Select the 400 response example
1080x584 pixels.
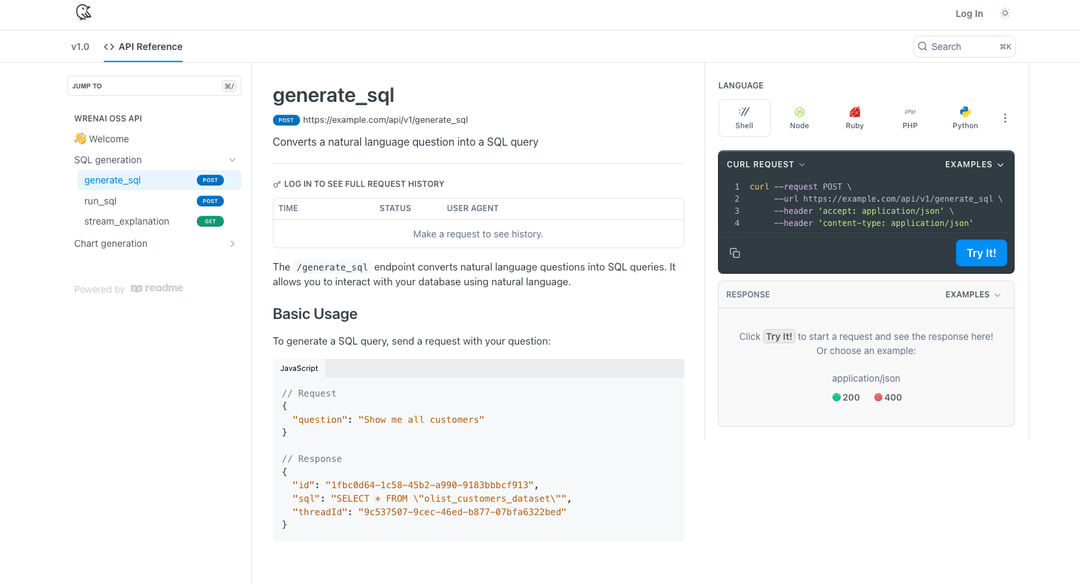888,397
